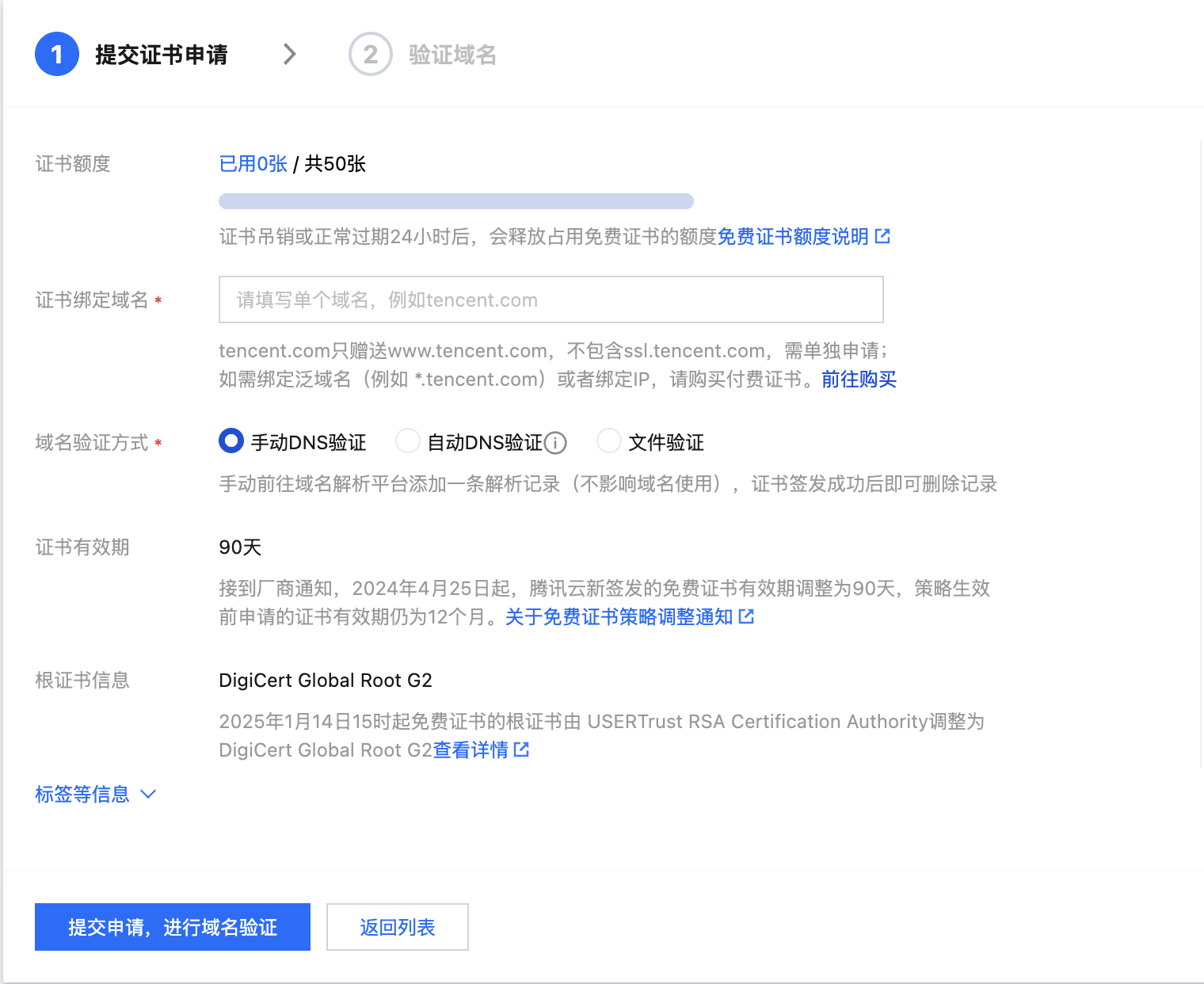Click the step 1 circle icon
The image size is (1204, 984).
click(x=57, y=54)
